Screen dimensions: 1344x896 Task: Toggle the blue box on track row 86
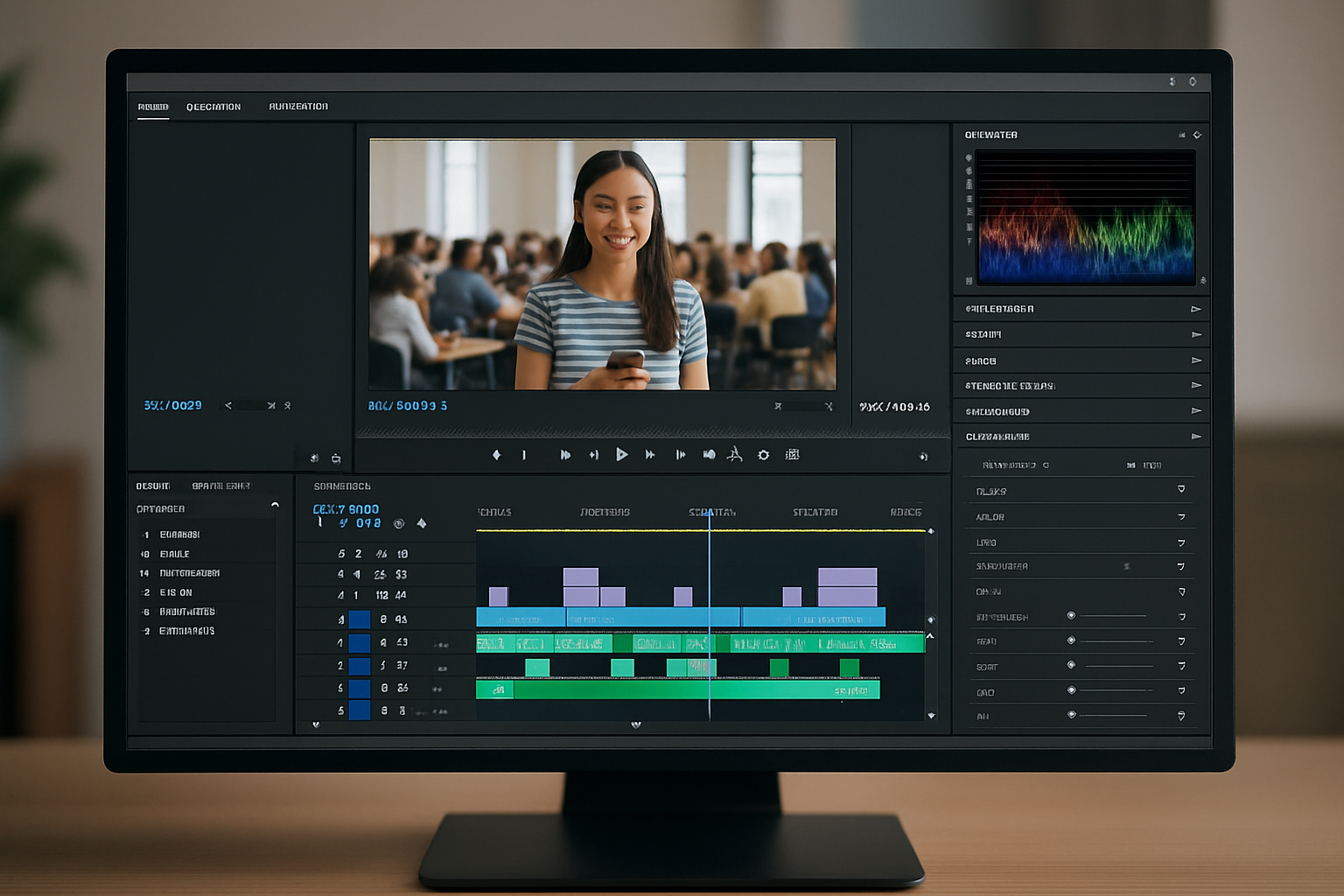359,689
